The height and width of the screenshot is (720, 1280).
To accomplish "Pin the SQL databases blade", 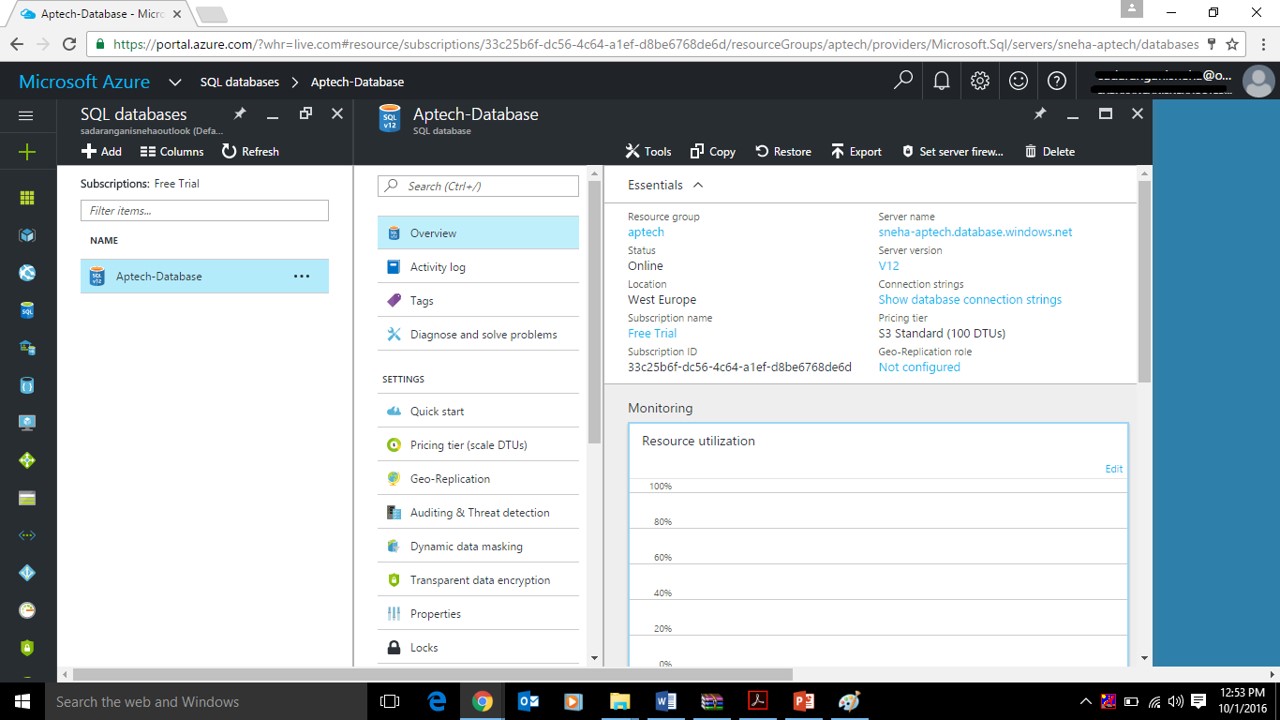I will 239,114.
